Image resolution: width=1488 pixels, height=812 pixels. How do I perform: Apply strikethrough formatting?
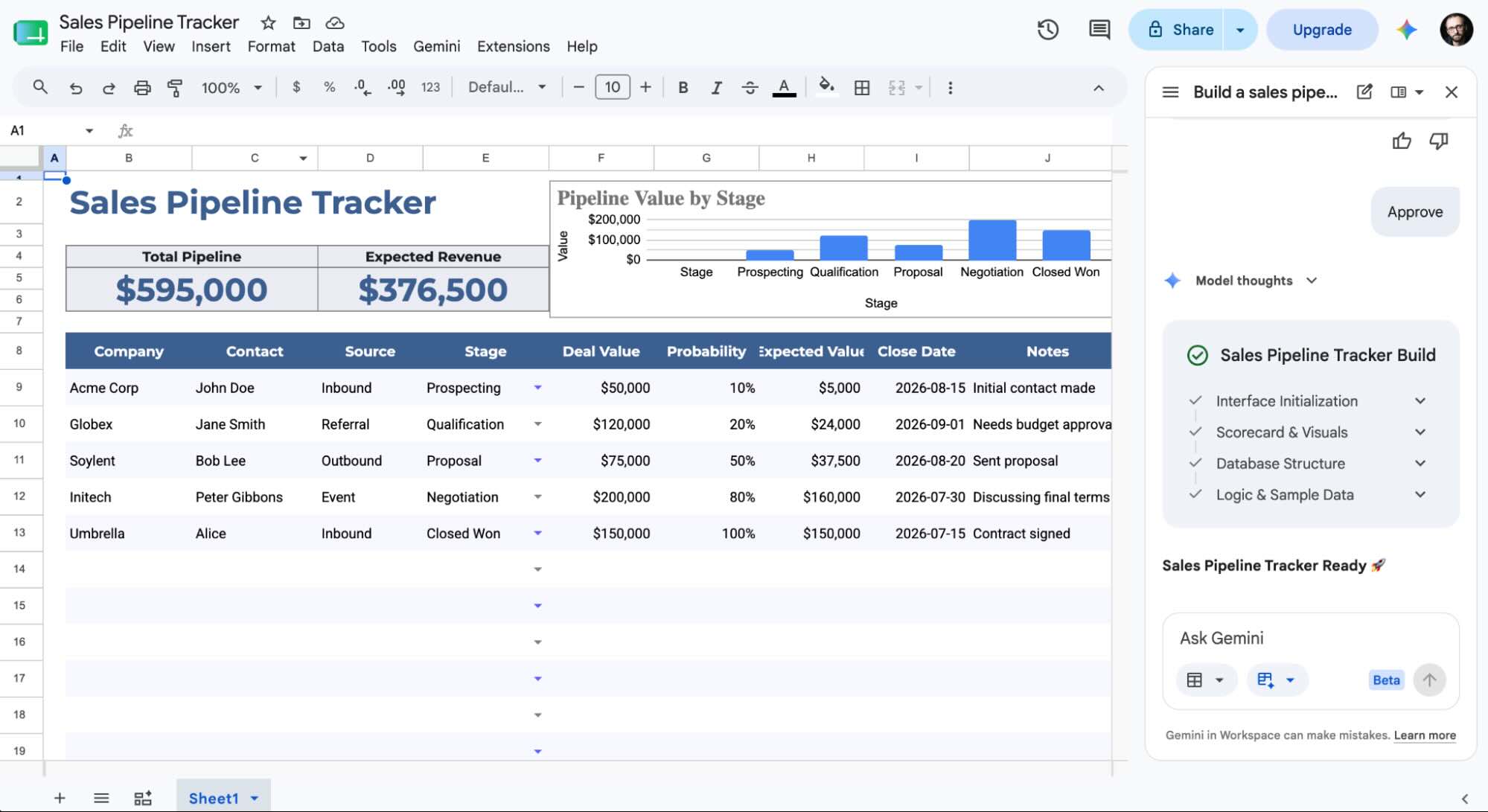coord(750,88)
